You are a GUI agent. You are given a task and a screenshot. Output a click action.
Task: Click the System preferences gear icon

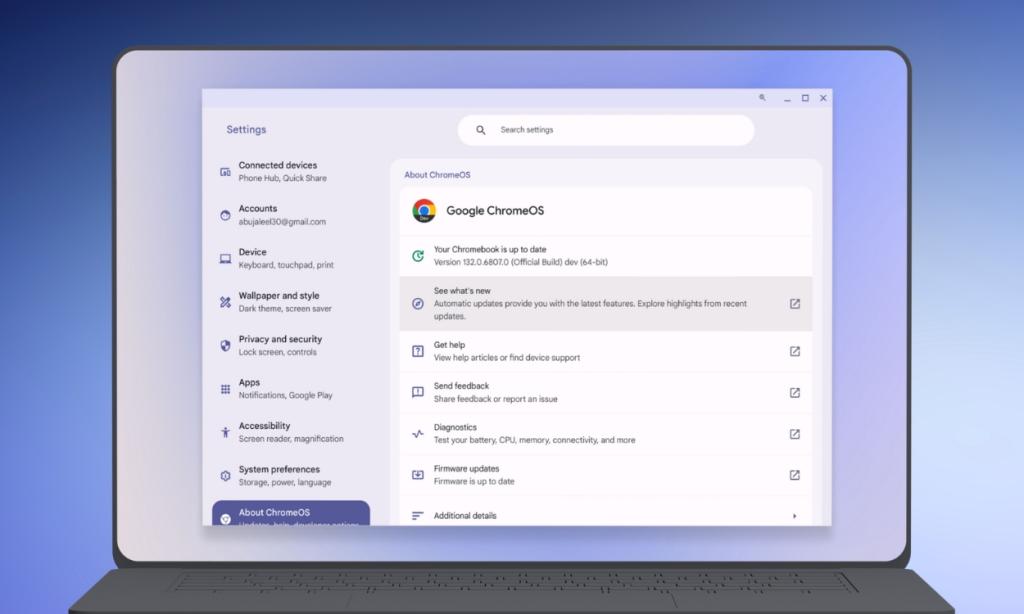(225, 474)
